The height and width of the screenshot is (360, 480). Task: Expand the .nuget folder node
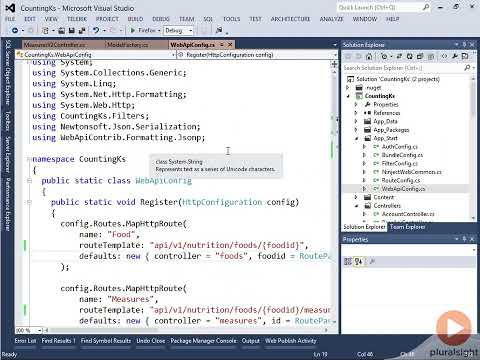(348, 88)
